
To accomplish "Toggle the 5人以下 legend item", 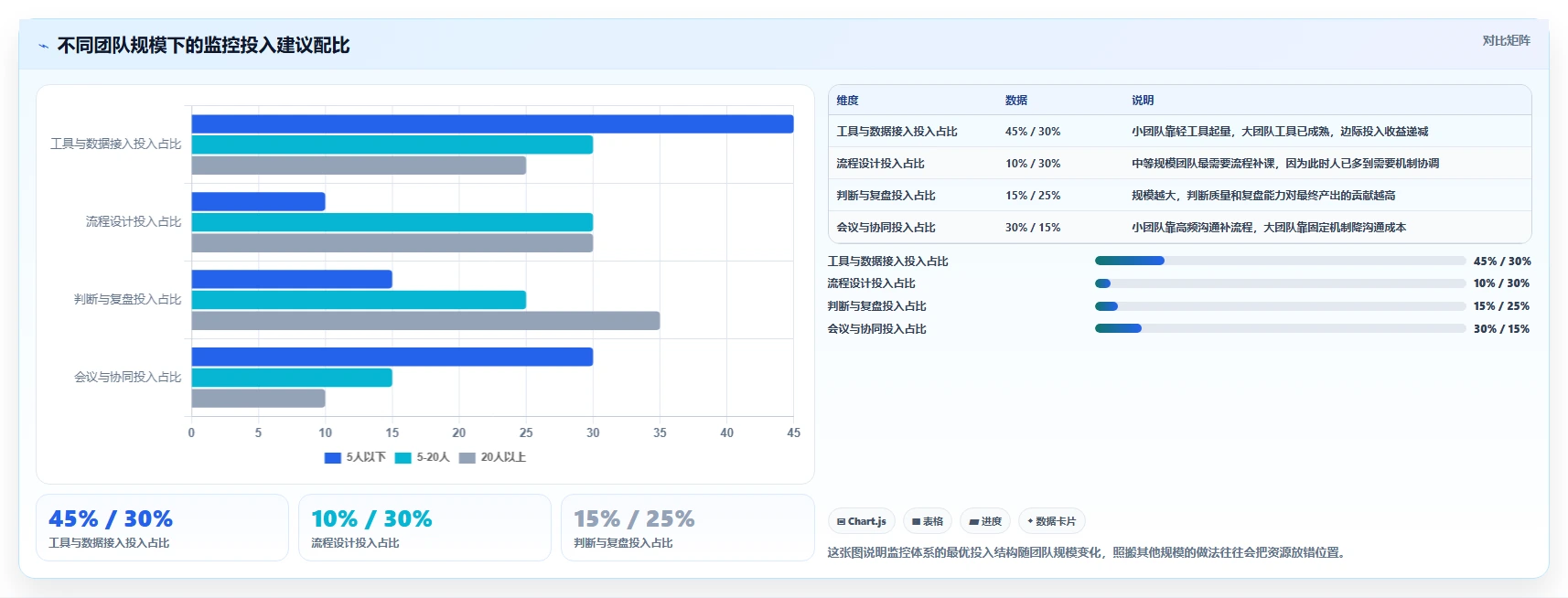I will coord(355,457).
